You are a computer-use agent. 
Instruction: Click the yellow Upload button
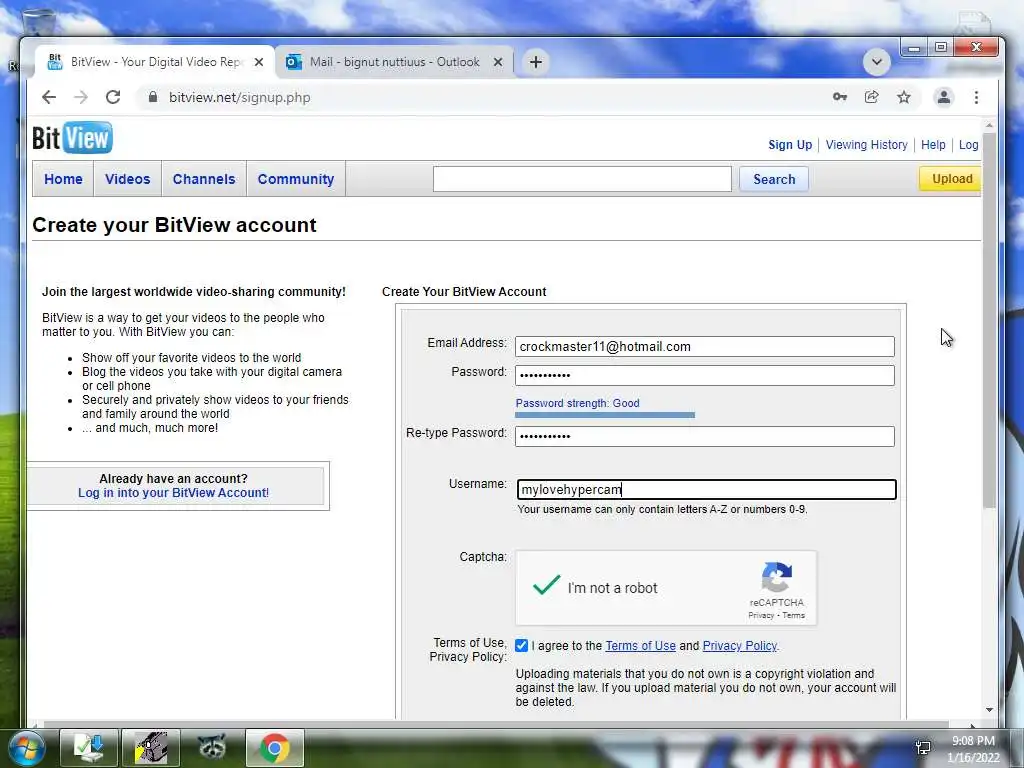point(951,179)
